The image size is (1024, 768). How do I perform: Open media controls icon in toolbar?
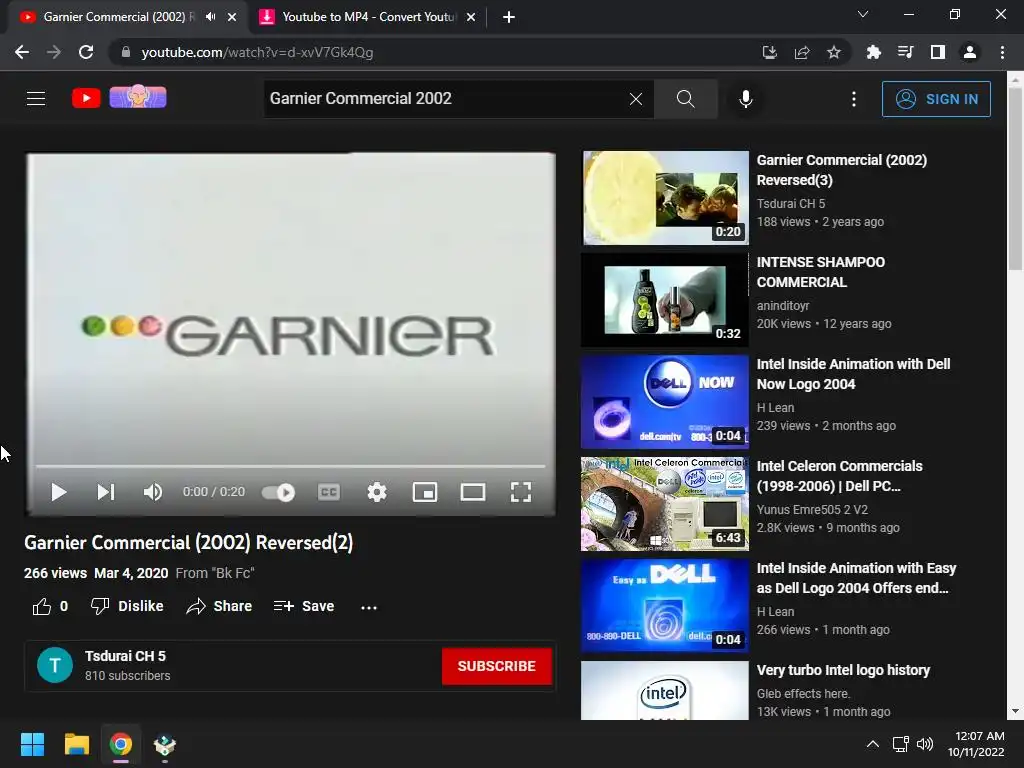905,52
